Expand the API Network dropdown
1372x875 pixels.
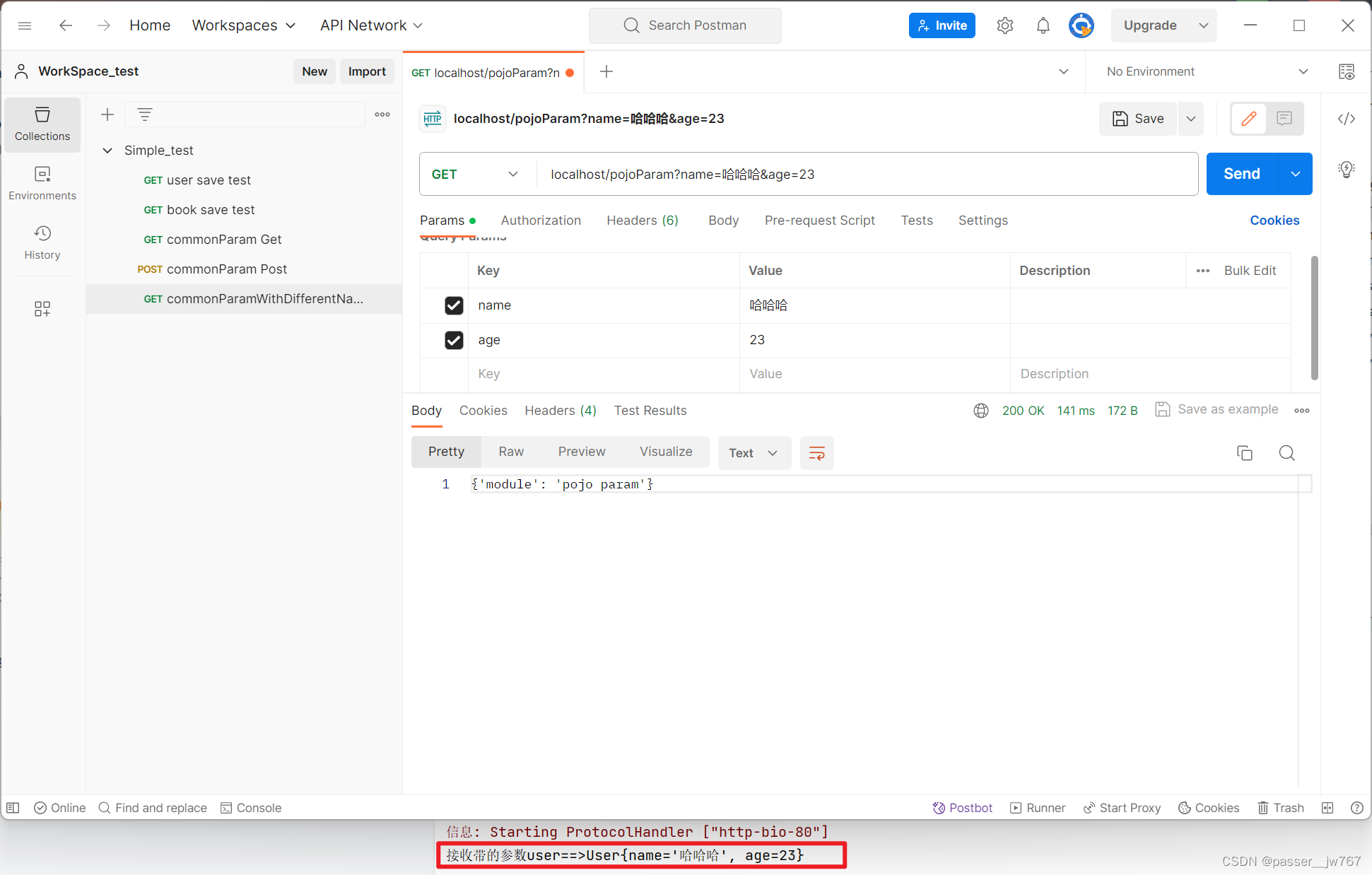371,25
